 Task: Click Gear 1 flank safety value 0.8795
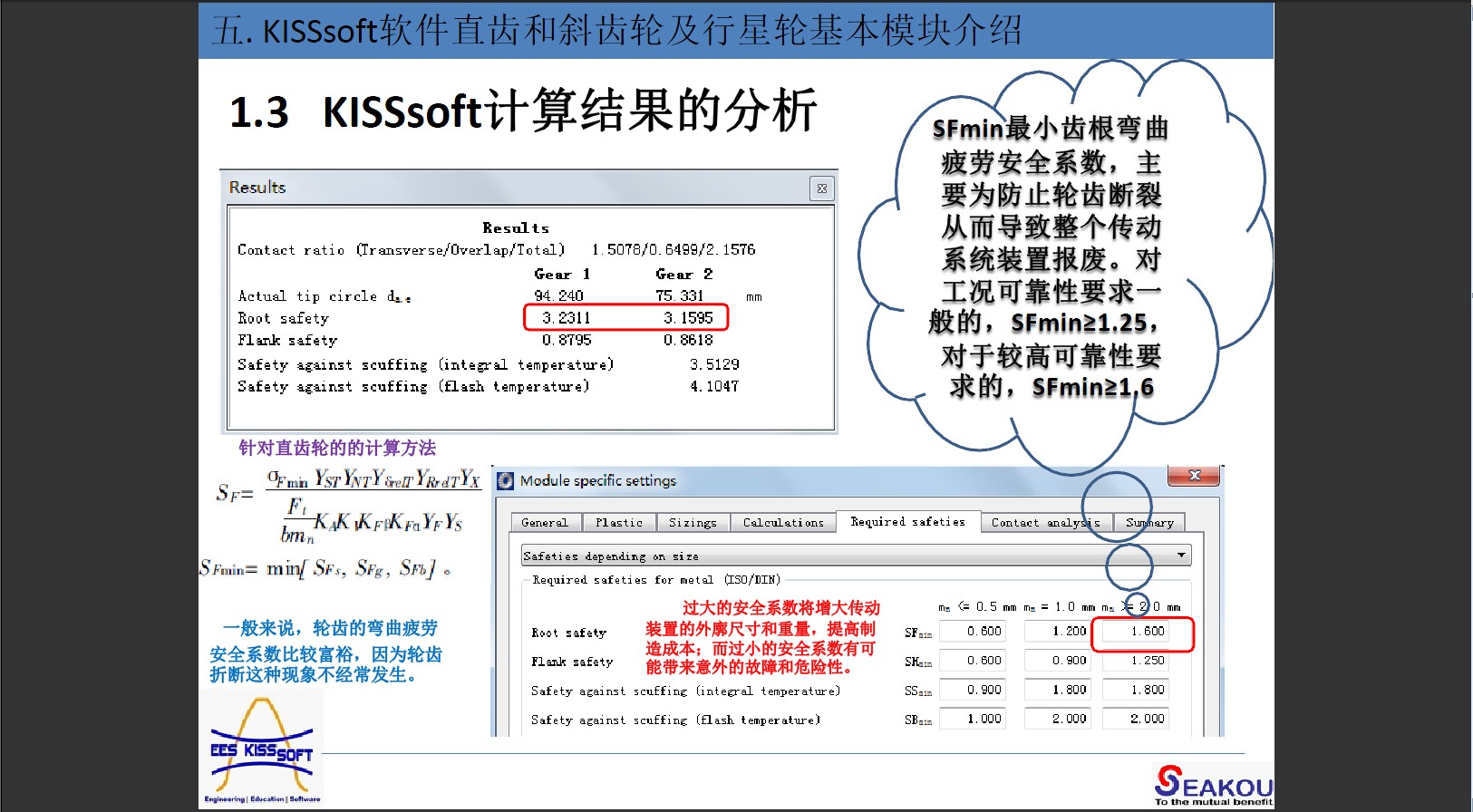pos(567,340)
